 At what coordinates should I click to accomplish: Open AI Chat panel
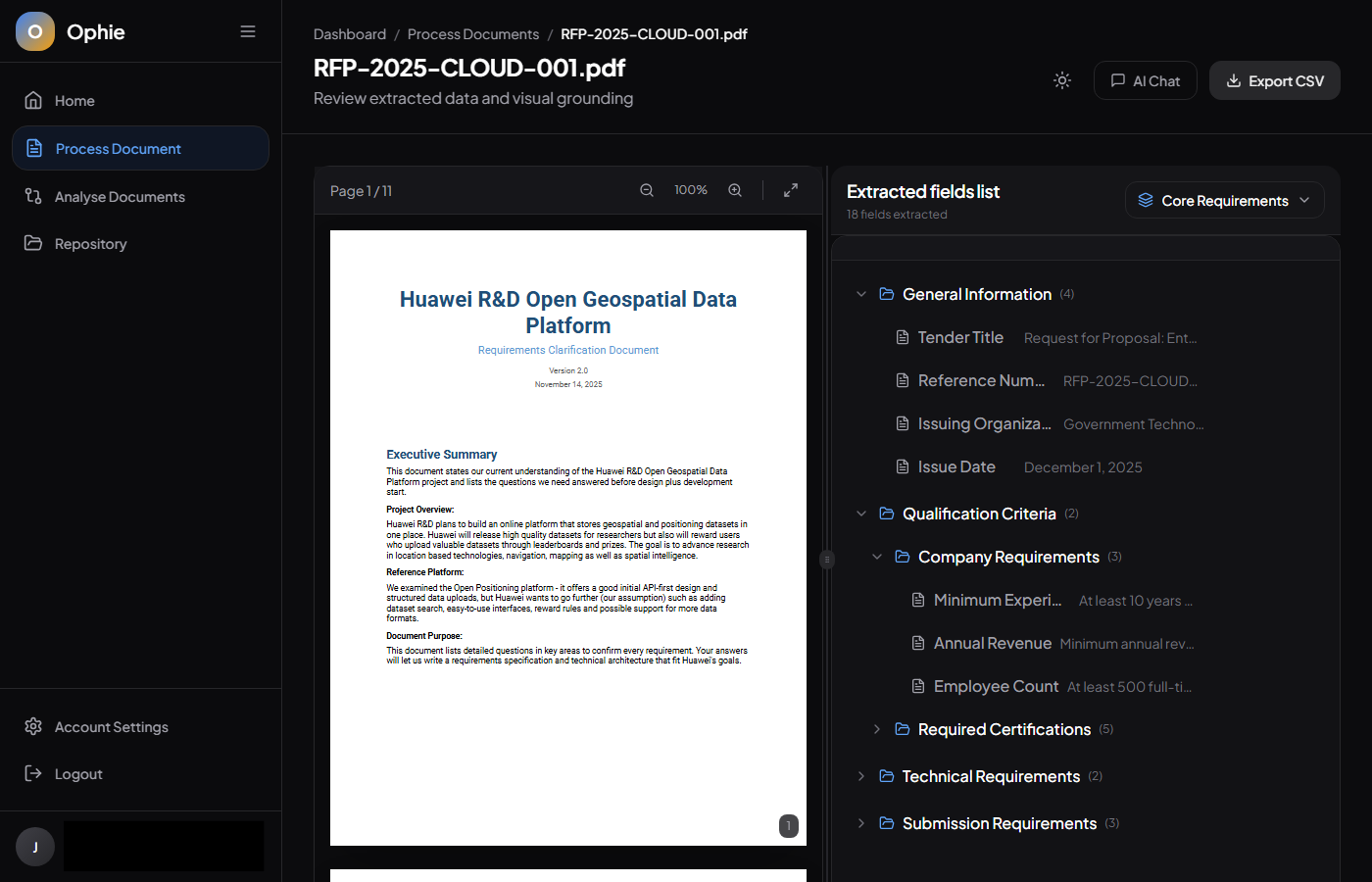point(1145,80)
